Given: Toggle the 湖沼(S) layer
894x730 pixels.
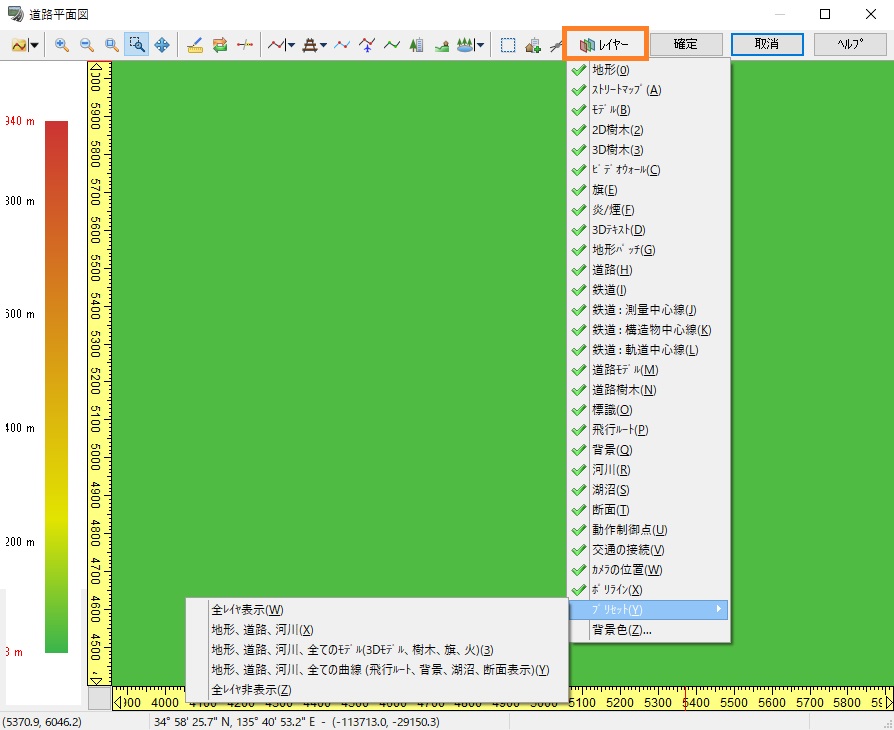Looking at the screenshot, I should pos(649,489).
